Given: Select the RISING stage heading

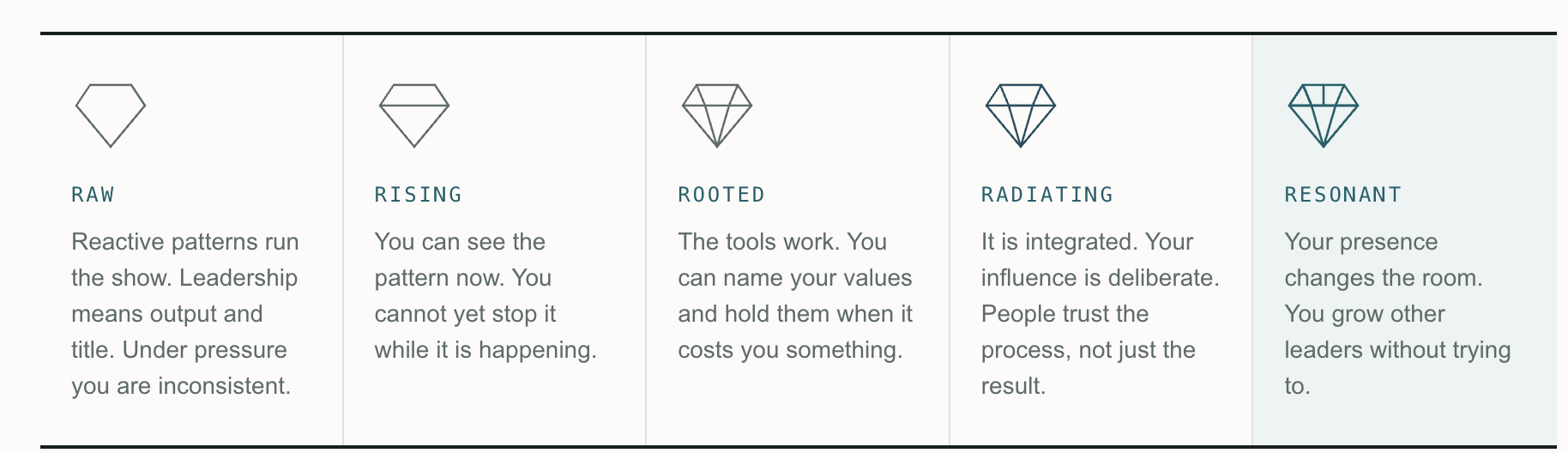Looking at the screenshot, I should (419, 195).
